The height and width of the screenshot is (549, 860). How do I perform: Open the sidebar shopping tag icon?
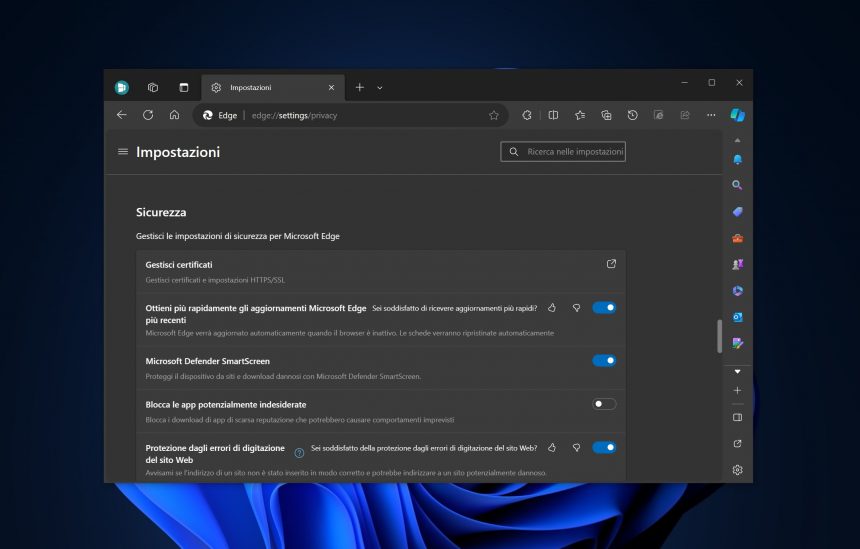[738, 212]
